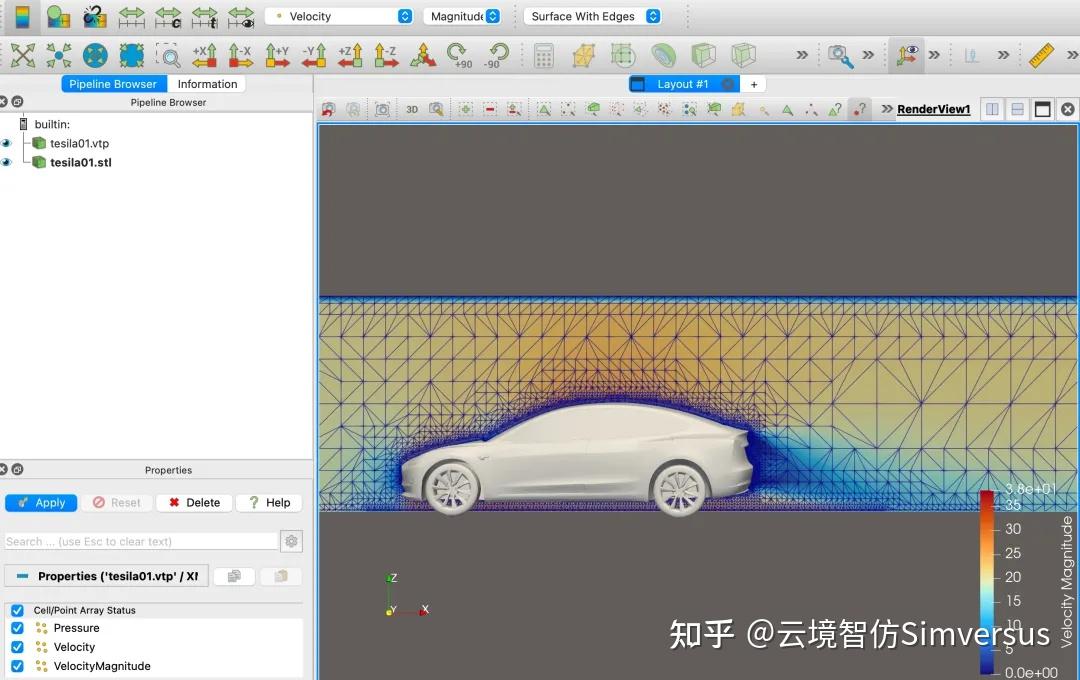Switch to the Information tab
The image size is (1080, 680).
207,84
